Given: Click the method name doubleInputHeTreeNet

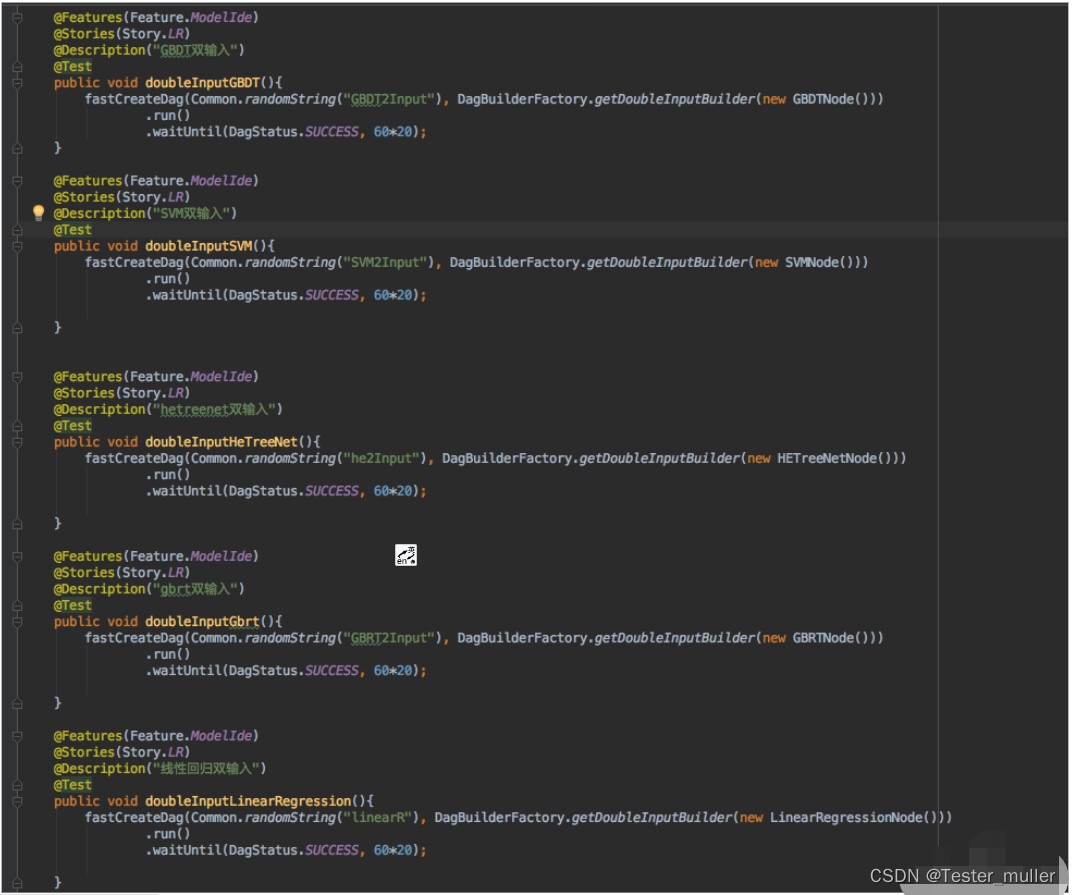Looking at the screenshot, I should coord(222,442).
